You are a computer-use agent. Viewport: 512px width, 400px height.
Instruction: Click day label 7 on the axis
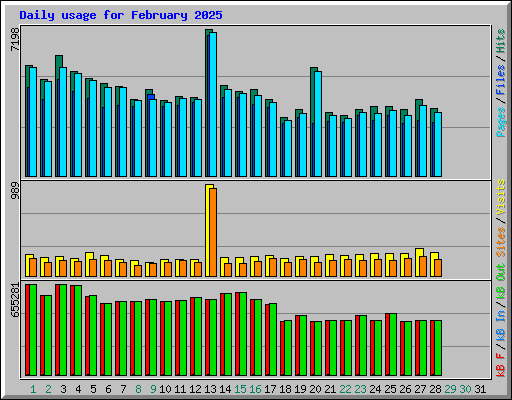coord(123,389)
